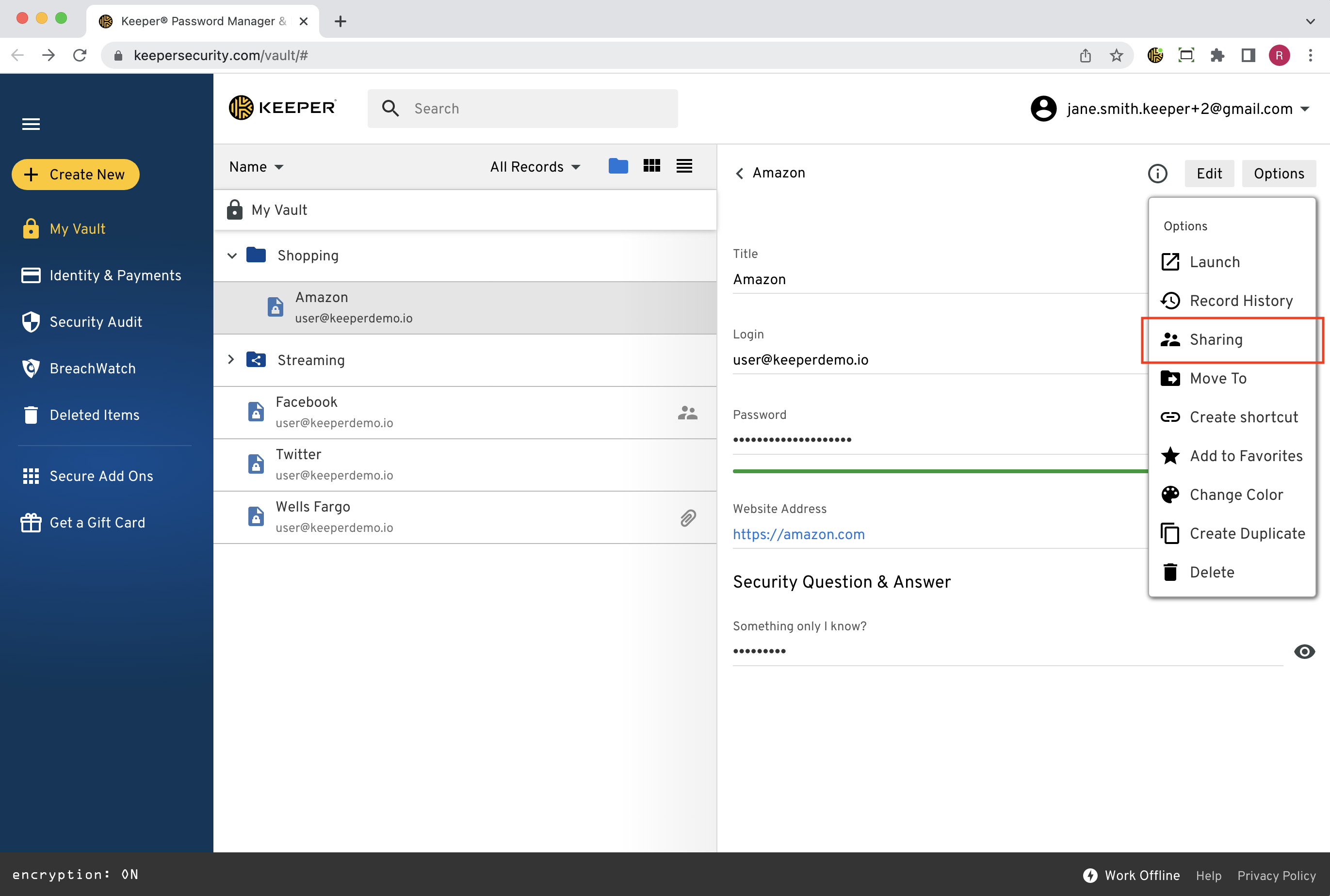
Task: Open the Facebook record
Action: point(465,412)
